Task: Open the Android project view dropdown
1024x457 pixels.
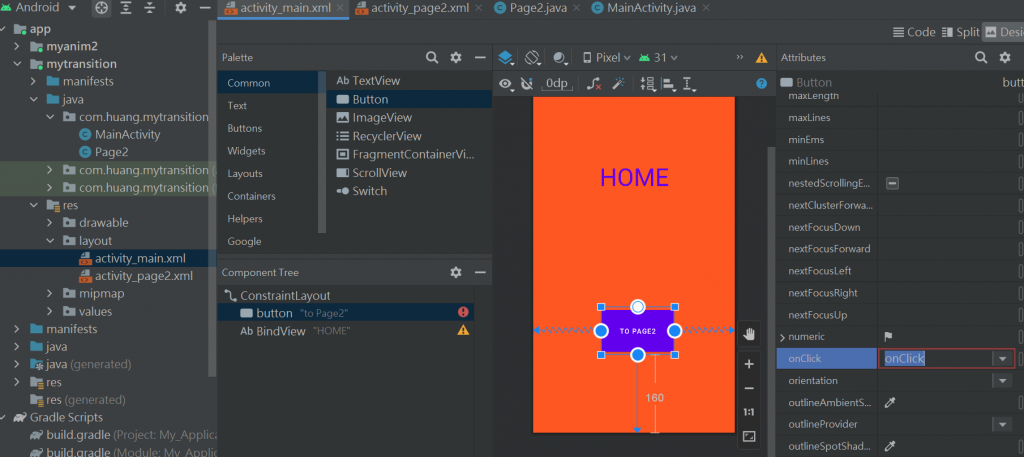Action: coord(39,8)
